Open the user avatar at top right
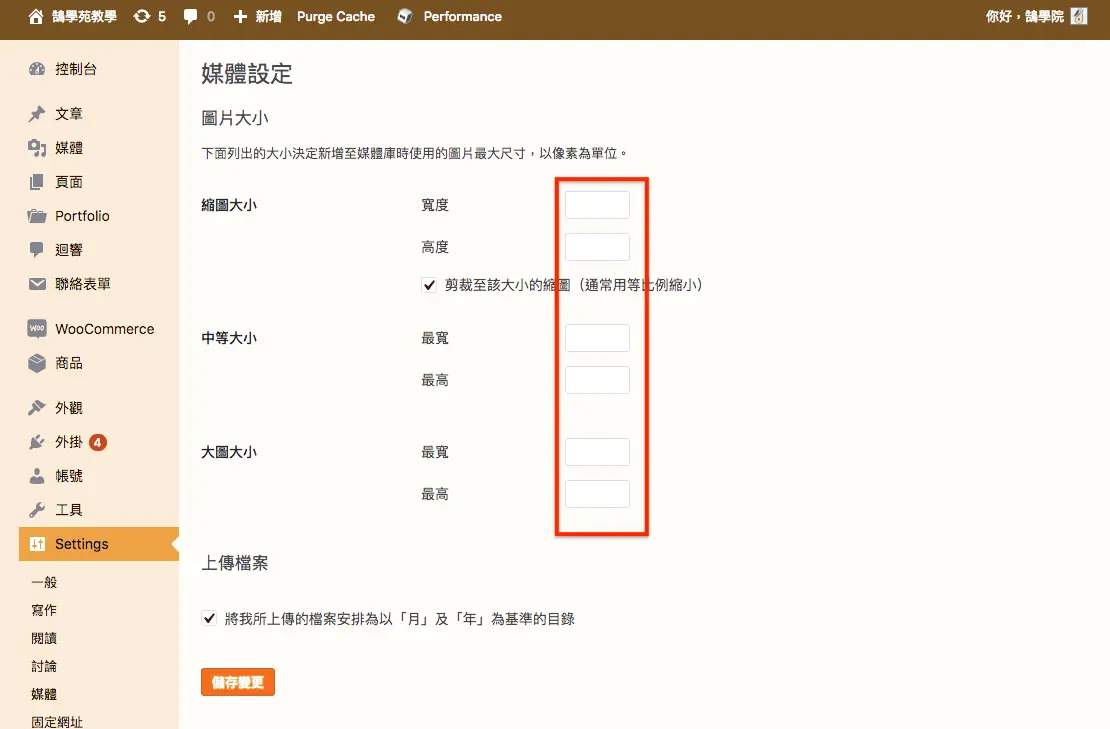1110x729 pixels. [x=1079, y=16]
